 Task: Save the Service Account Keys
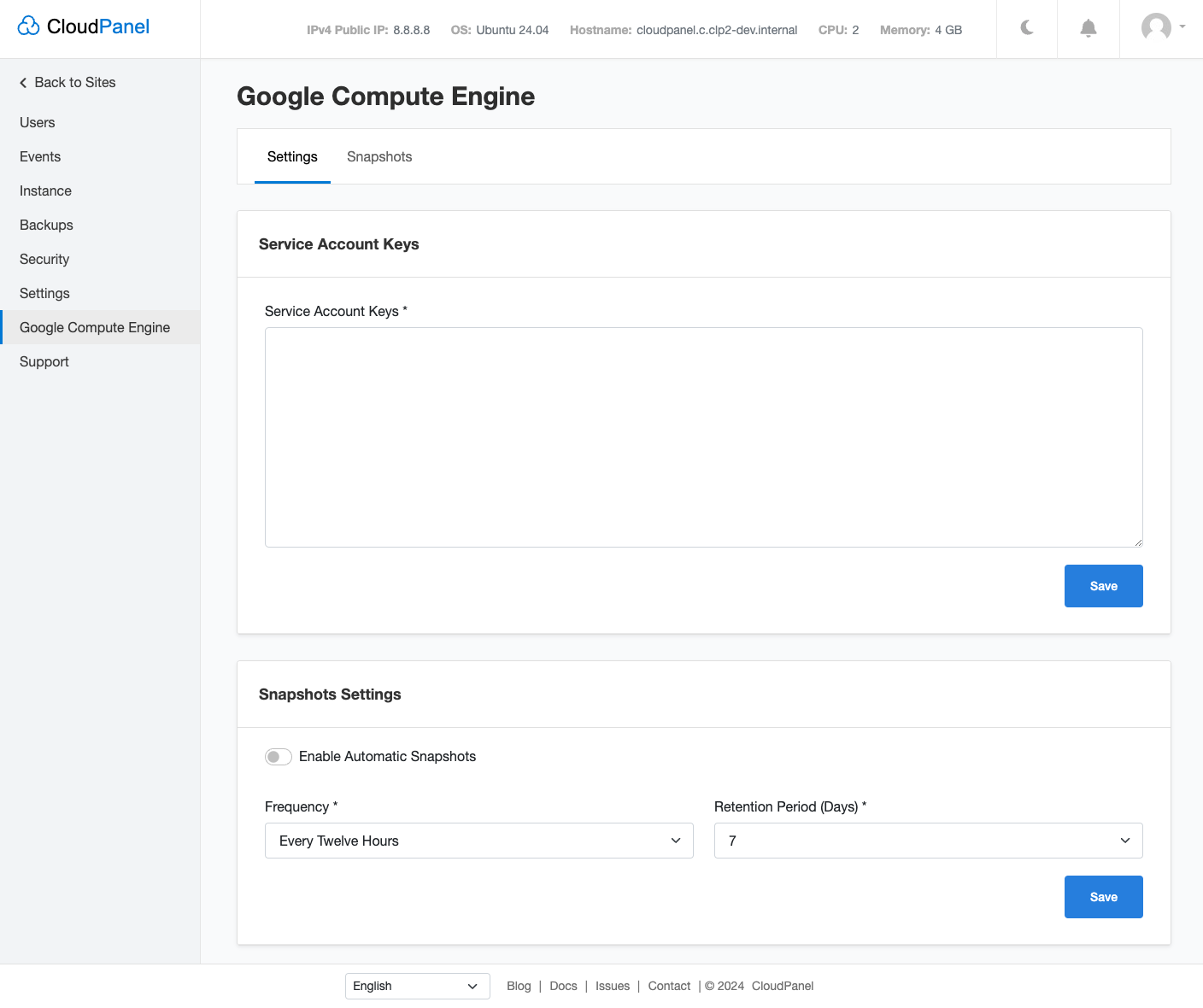pos(1103,586)
